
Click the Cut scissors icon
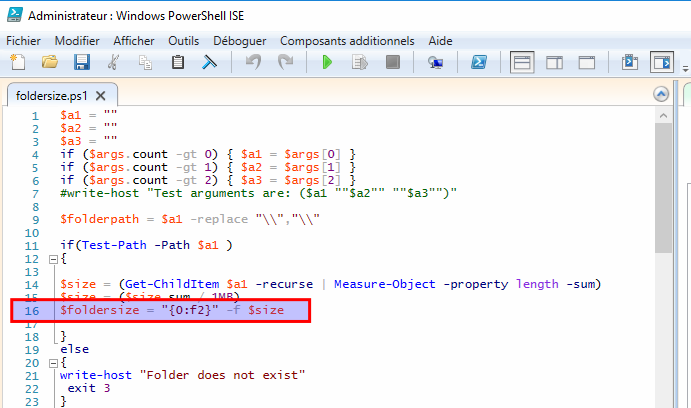click(x=113, y=63)
